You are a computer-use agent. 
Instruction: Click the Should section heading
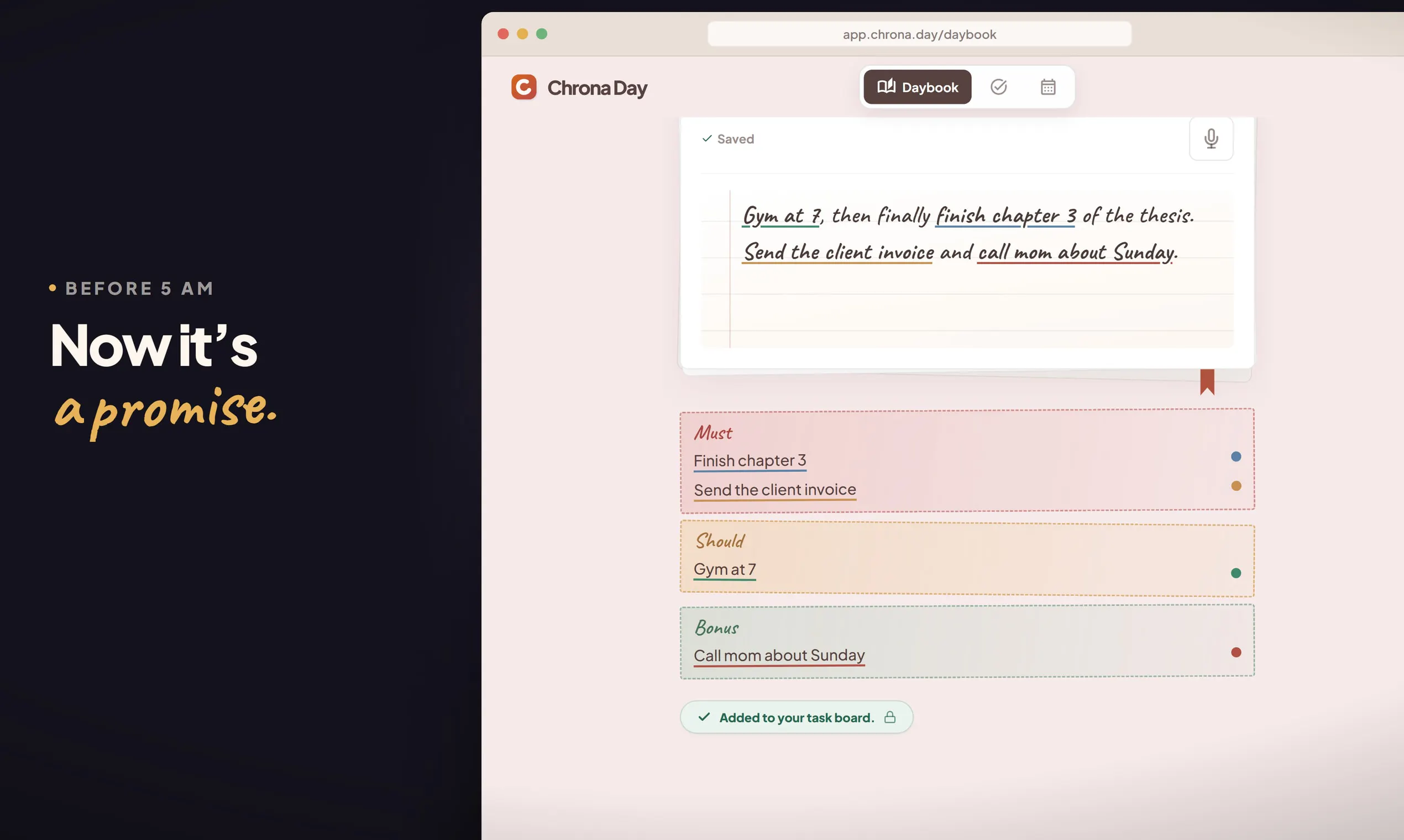pyautogui.click(x=720, y=540)
